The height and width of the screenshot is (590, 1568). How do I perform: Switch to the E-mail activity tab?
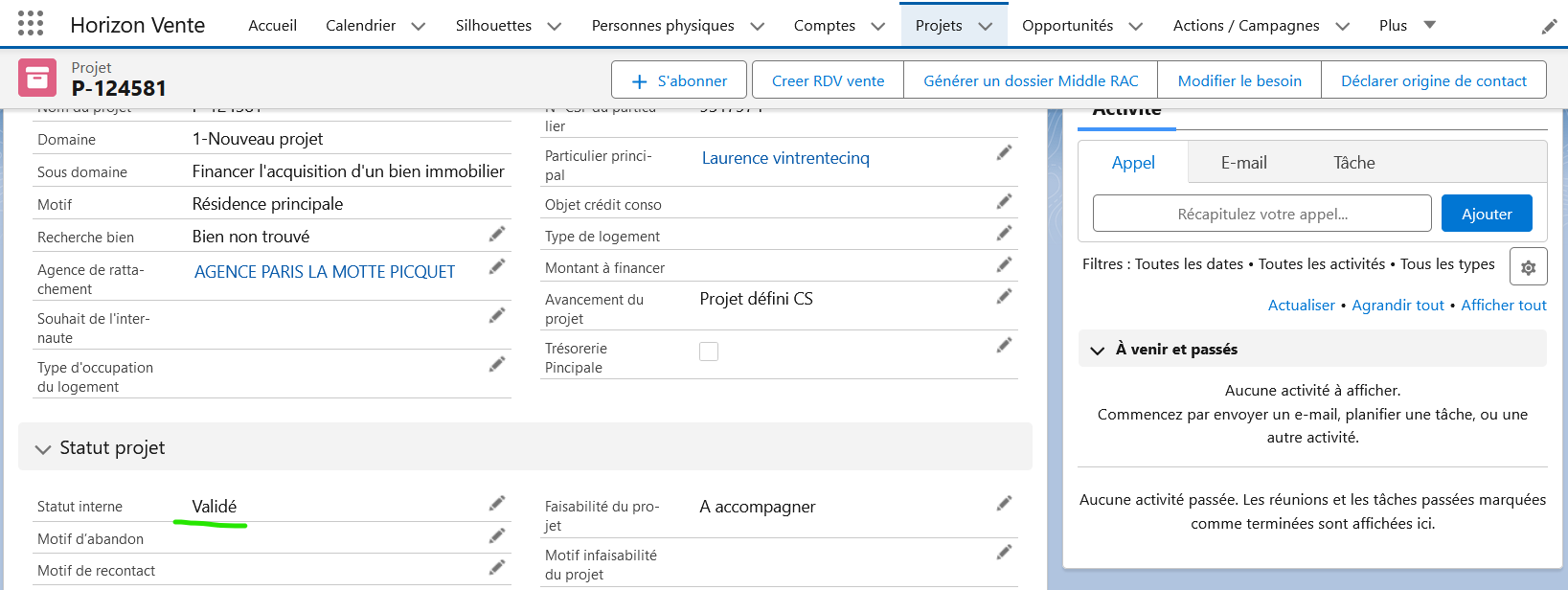pyautogui.click(x=1243, y=163)
